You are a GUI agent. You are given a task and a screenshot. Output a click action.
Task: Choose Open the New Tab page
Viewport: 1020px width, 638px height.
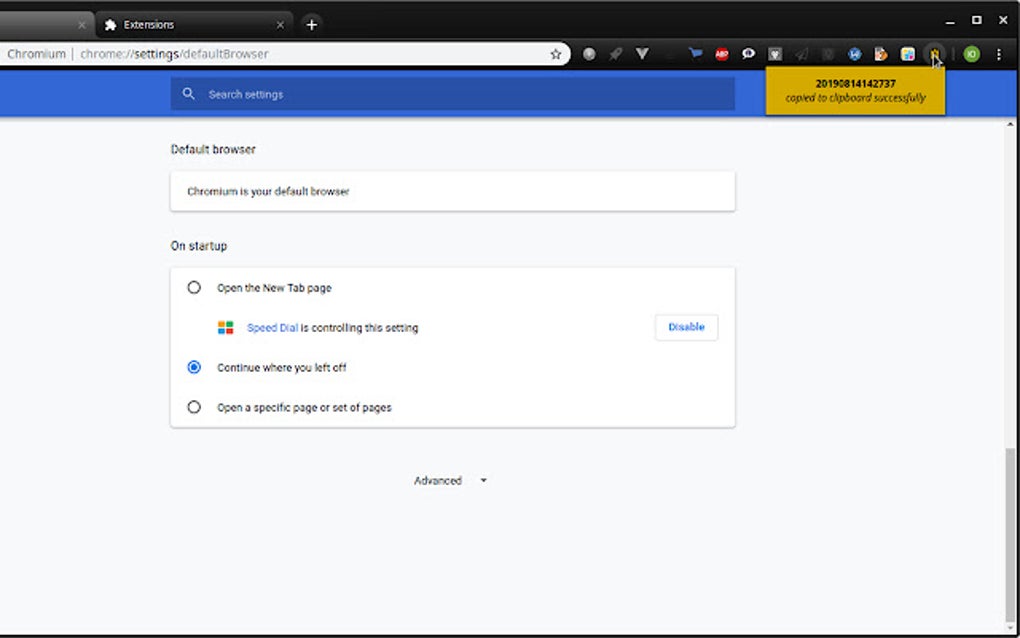194,287
